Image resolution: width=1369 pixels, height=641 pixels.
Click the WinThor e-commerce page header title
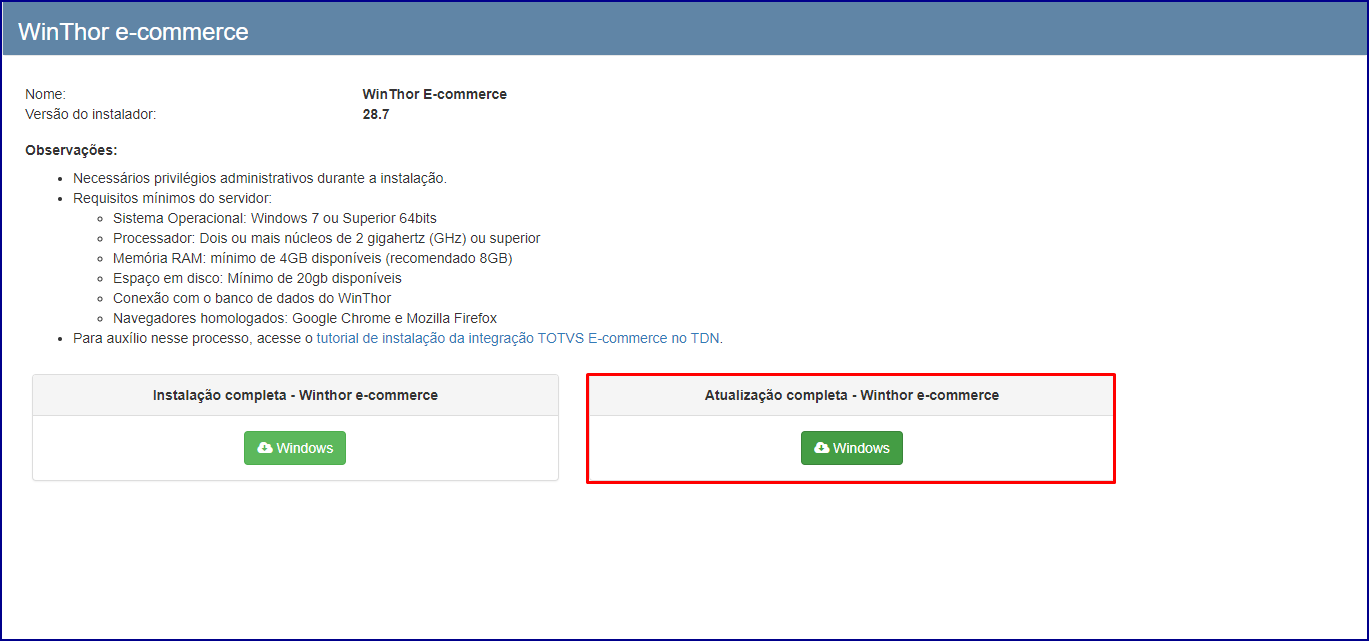tap(133, 31)
